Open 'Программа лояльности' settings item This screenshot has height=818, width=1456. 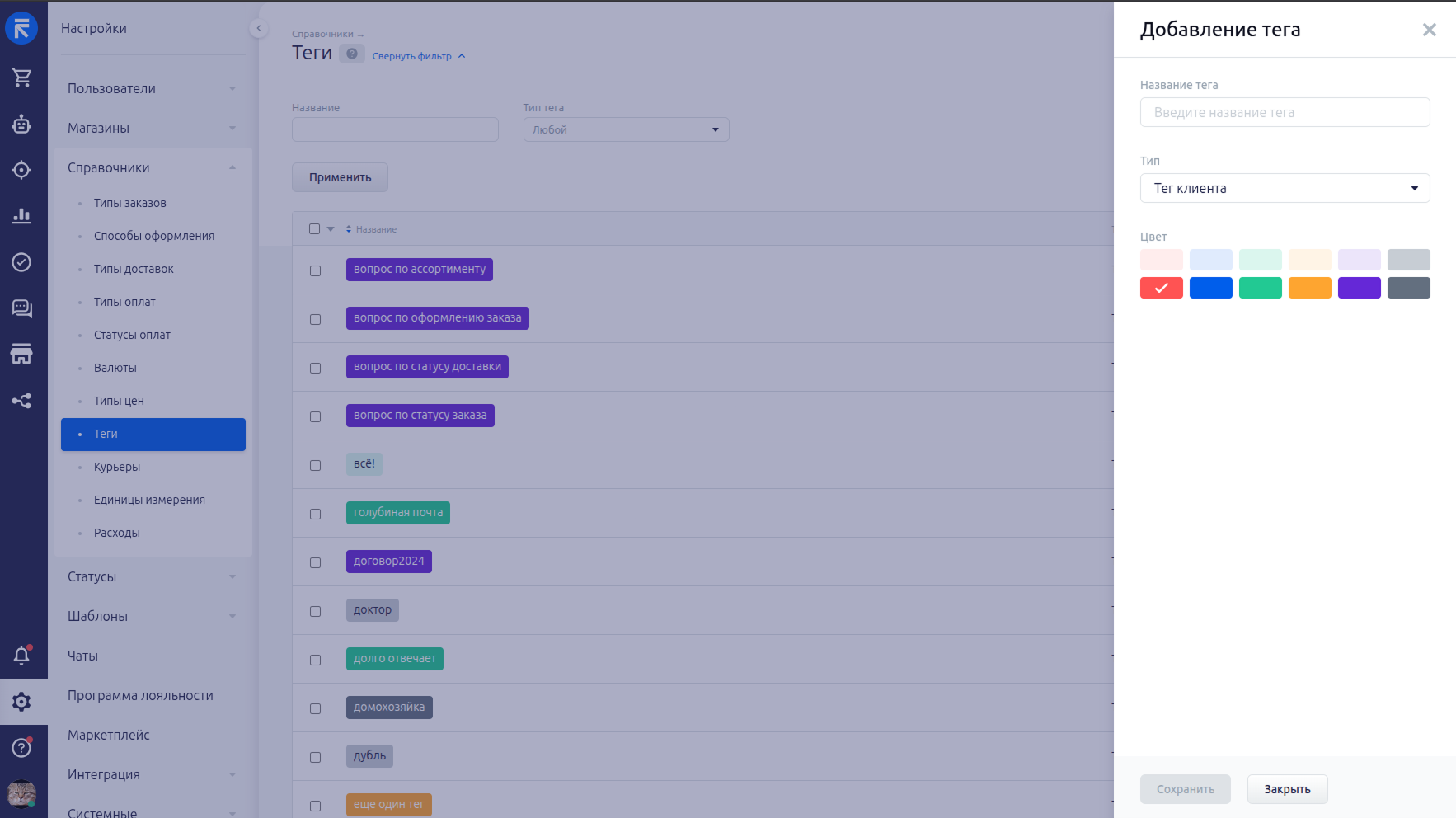click(140, 696)
